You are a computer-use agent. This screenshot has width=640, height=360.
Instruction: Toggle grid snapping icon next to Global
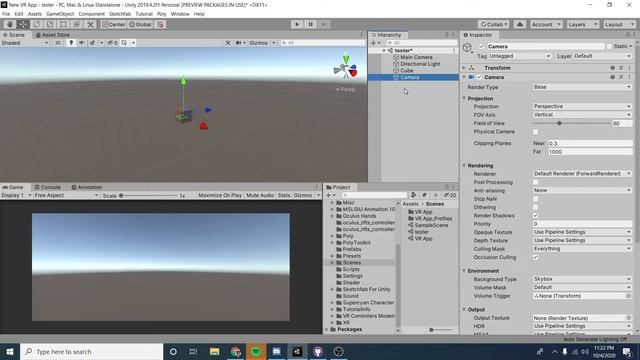pyautogui.click(x=160, y=24)
